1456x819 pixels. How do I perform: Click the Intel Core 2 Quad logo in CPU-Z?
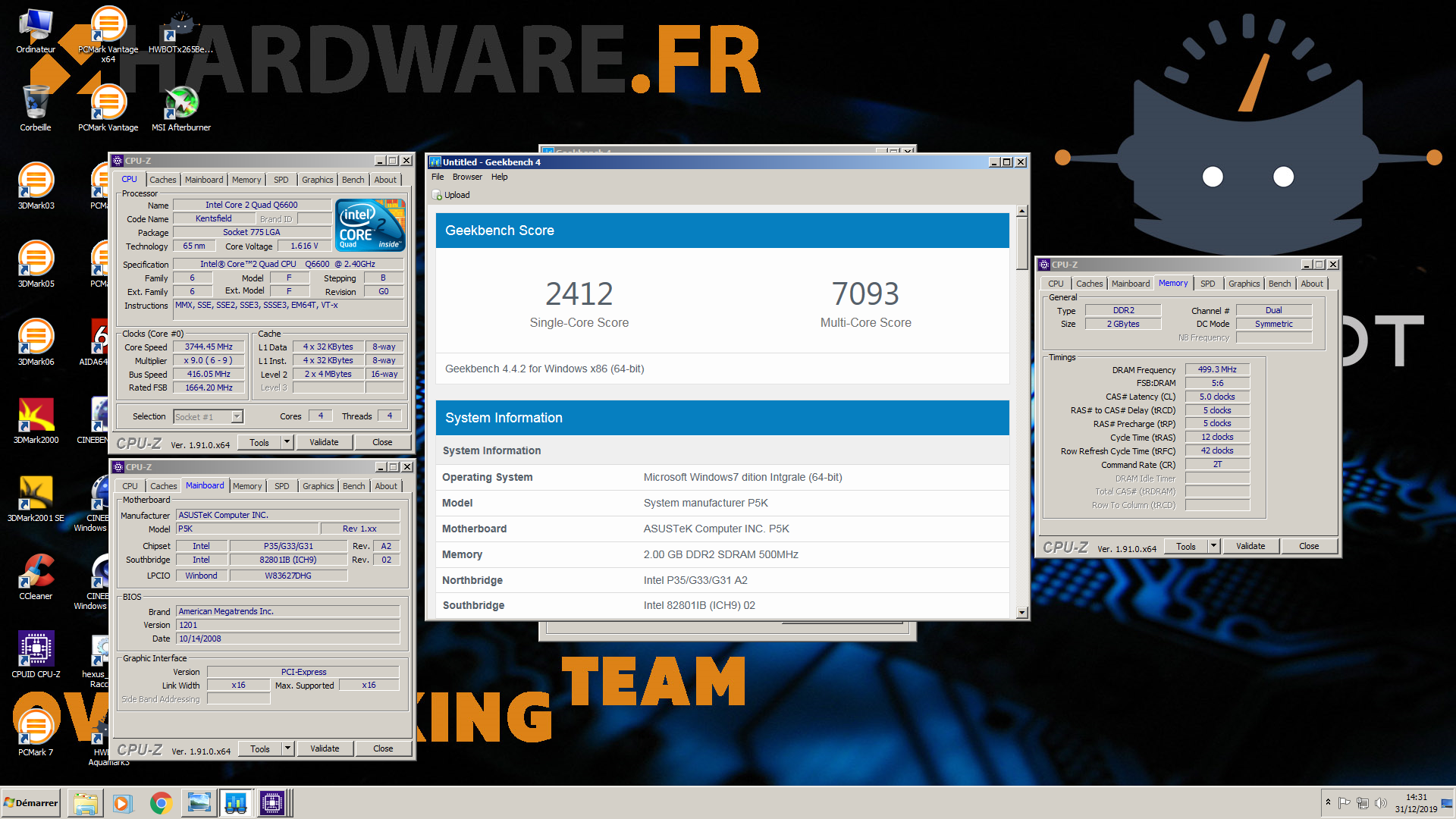tap(370, 225)
